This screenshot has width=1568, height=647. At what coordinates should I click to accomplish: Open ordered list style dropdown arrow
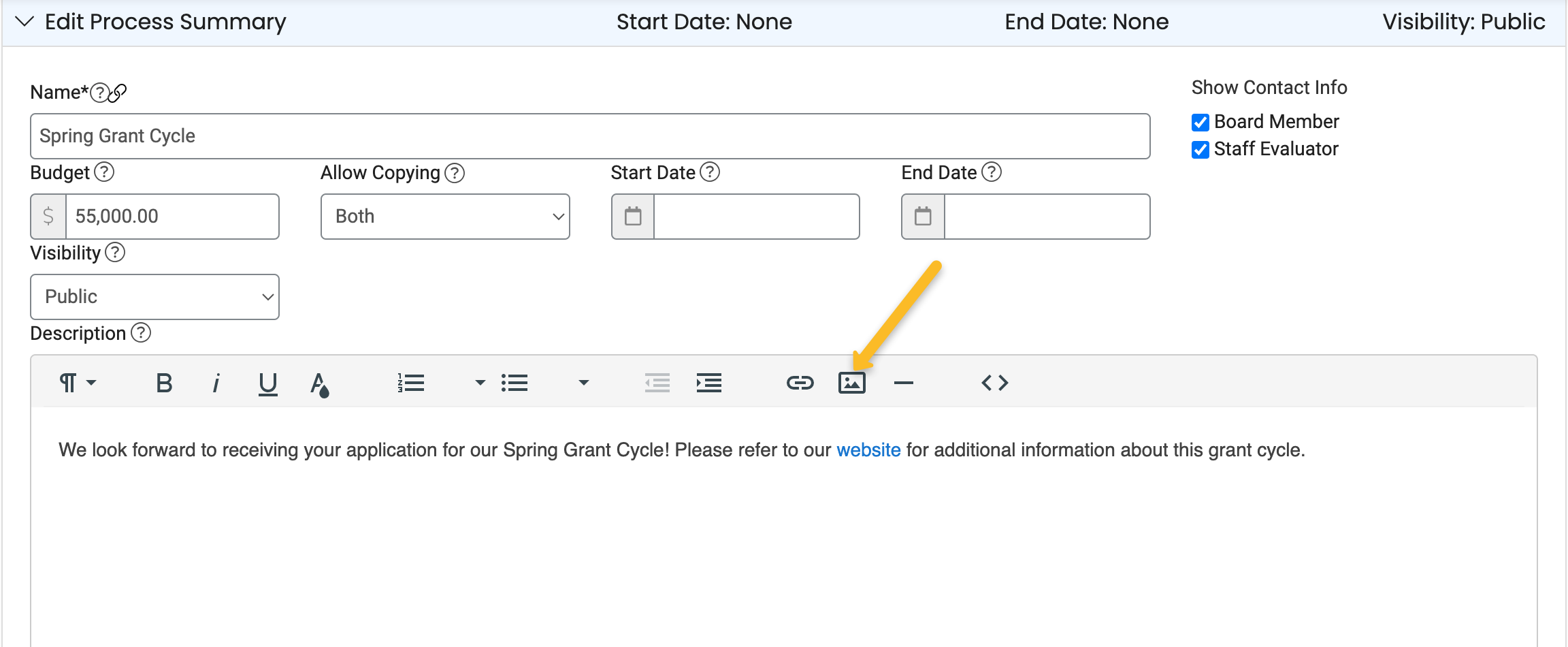point(480,383)
